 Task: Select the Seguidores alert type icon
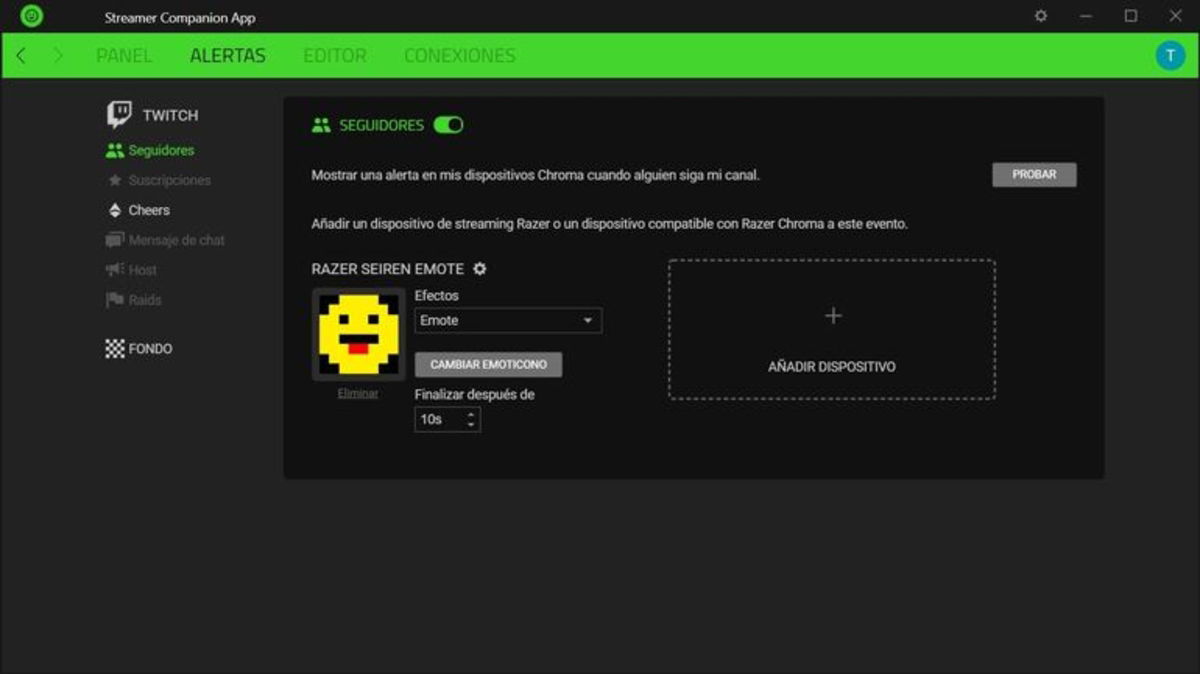(x=113, y=150)
